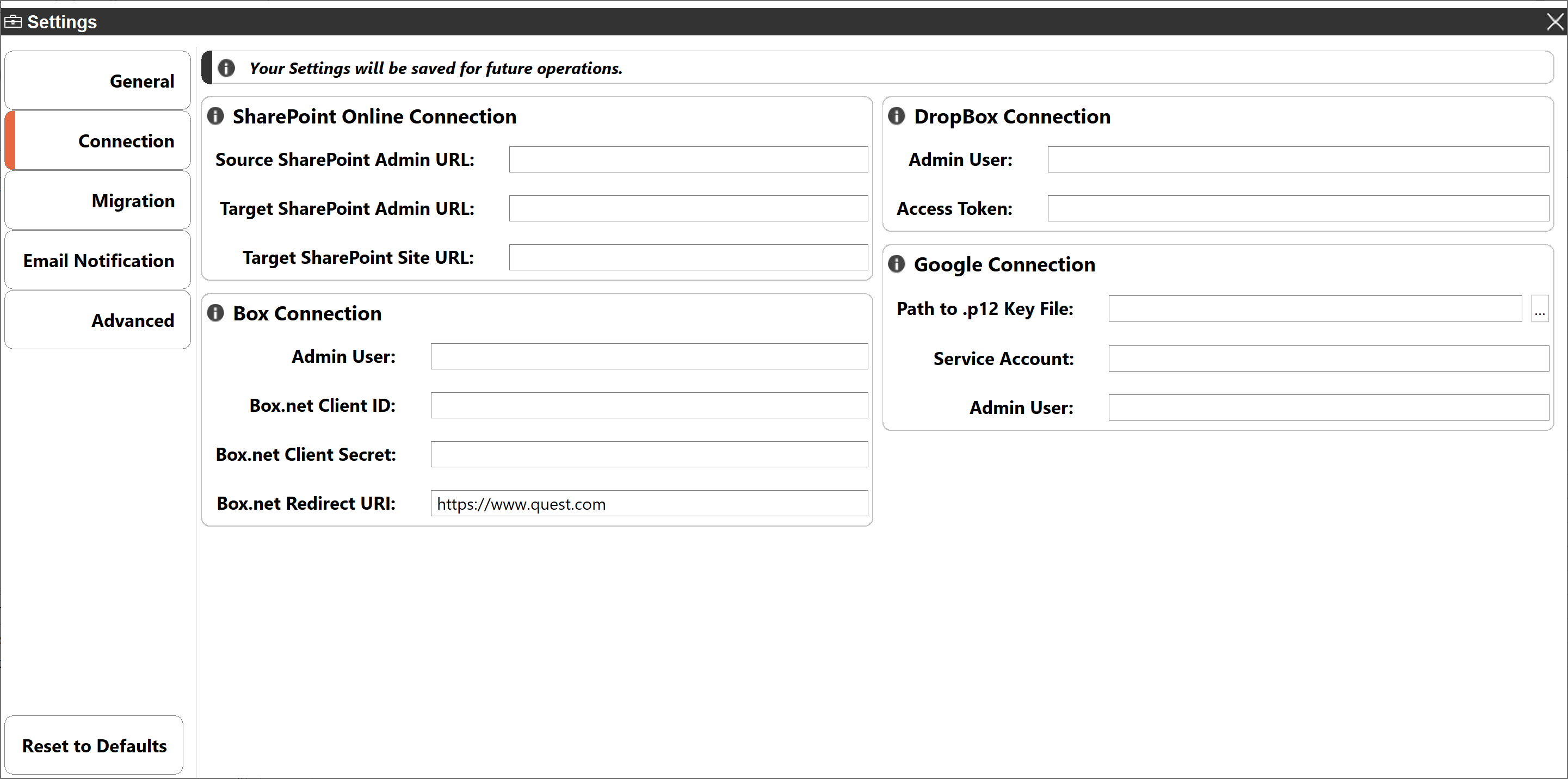
Task: Click the Box.net Redirect URI field
Action: (x=649, y=503)
